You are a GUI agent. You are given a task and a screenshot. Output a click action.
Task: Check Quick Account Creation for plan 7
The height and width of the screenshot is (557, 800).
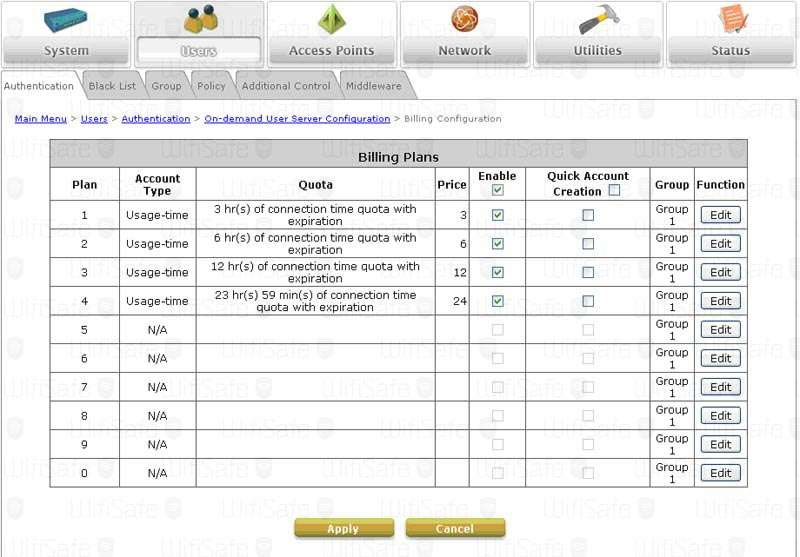point(588,387)
